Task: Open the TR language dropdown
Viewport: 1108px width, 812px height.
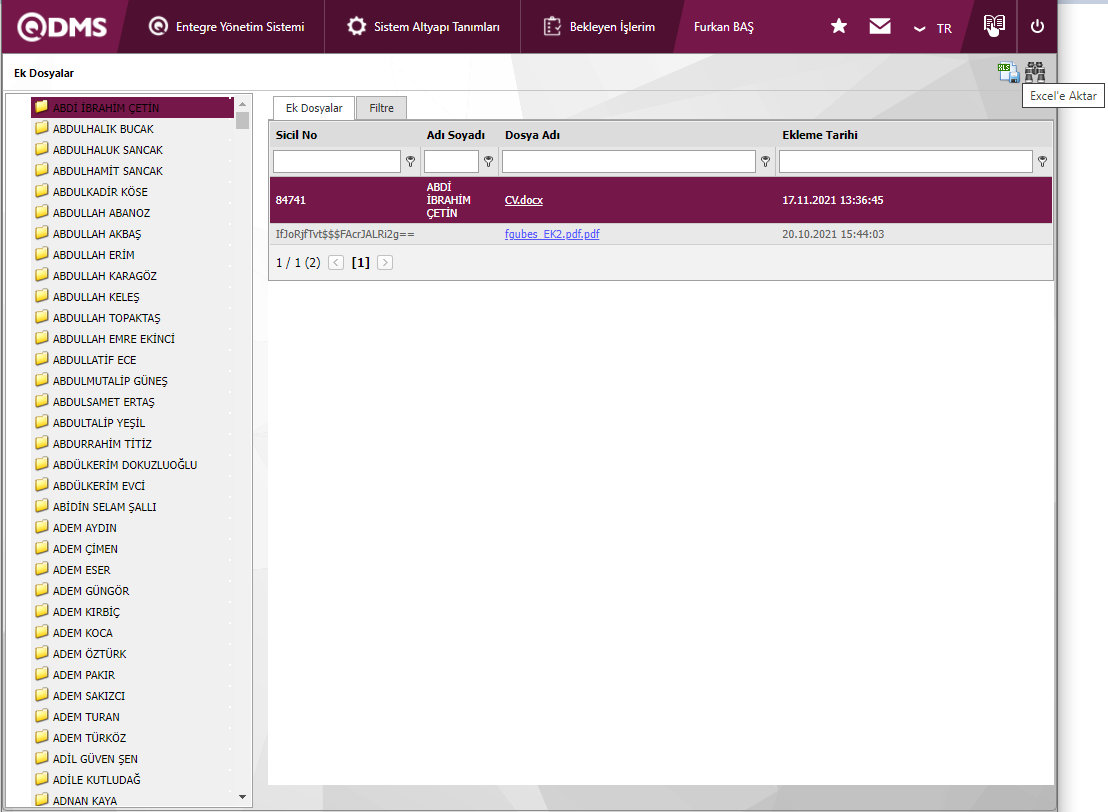Action: (933, 28)
